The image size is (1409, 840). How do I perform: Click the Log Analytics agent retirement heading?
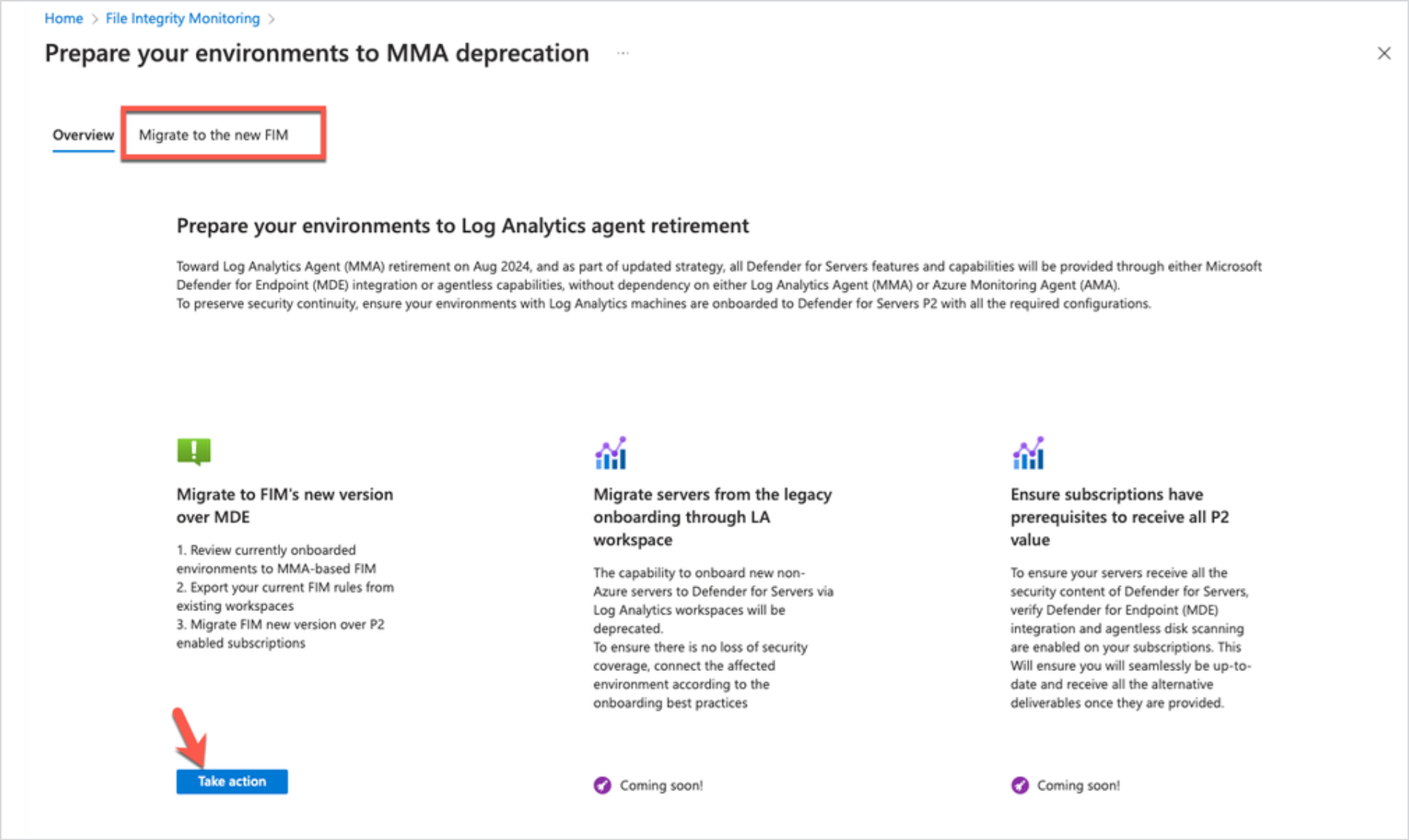point(463,225)
